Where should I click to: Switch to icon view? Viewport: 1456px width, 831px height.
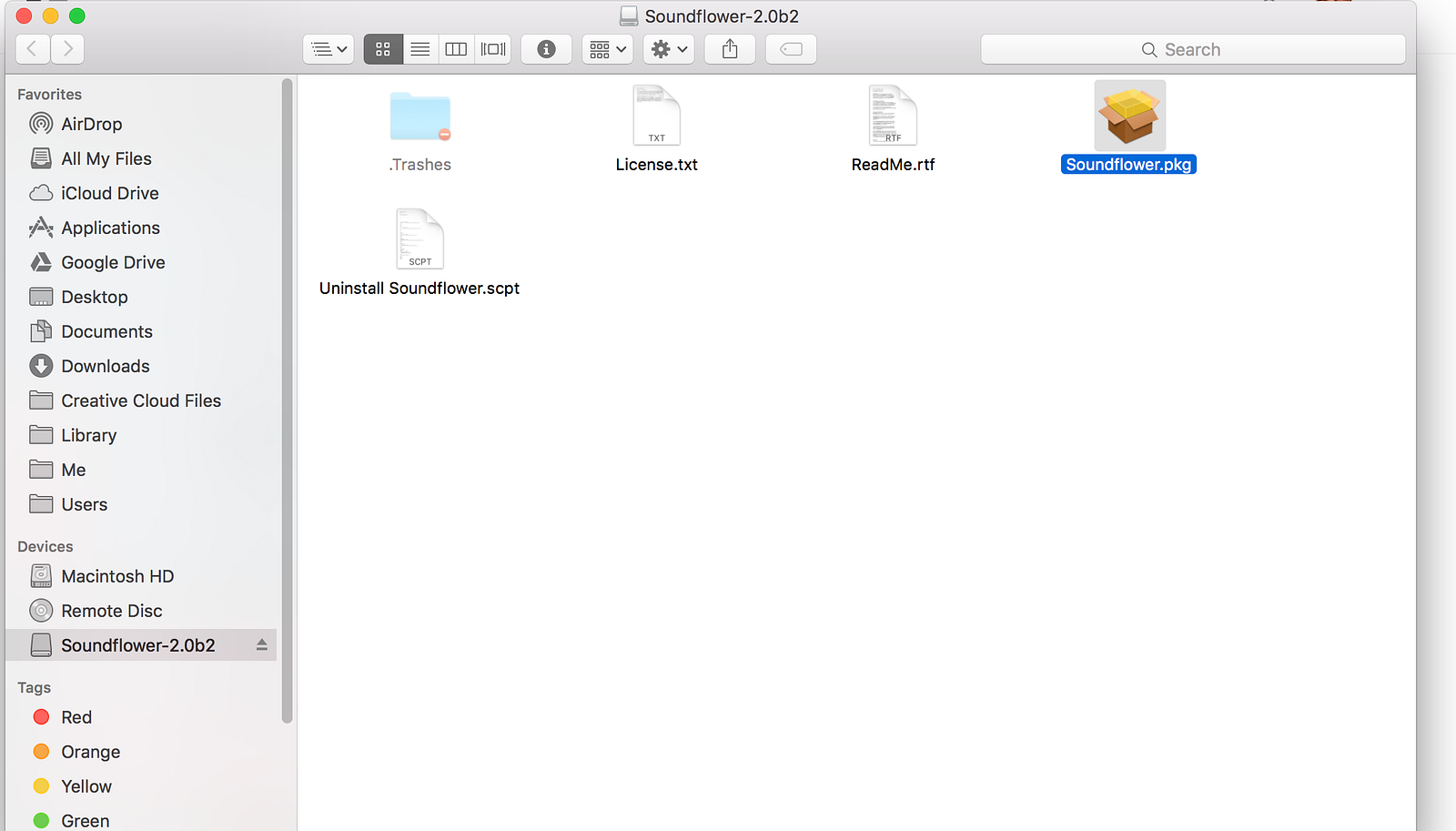(383, 49)
